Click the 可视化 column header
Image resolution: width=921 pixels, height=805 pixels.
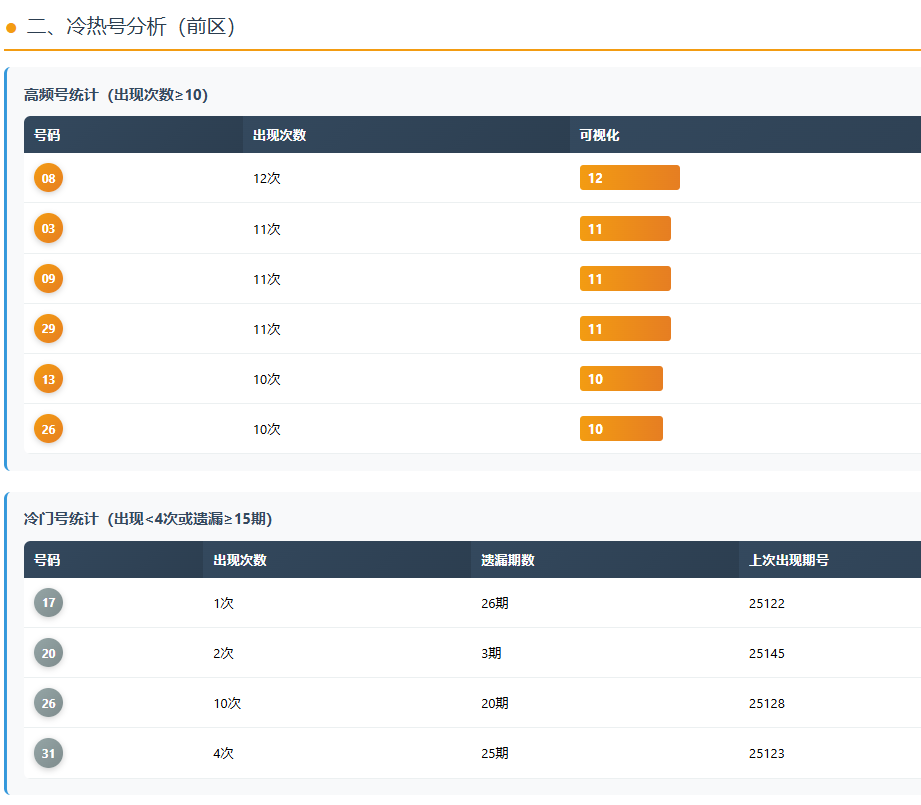pos(600,135)
